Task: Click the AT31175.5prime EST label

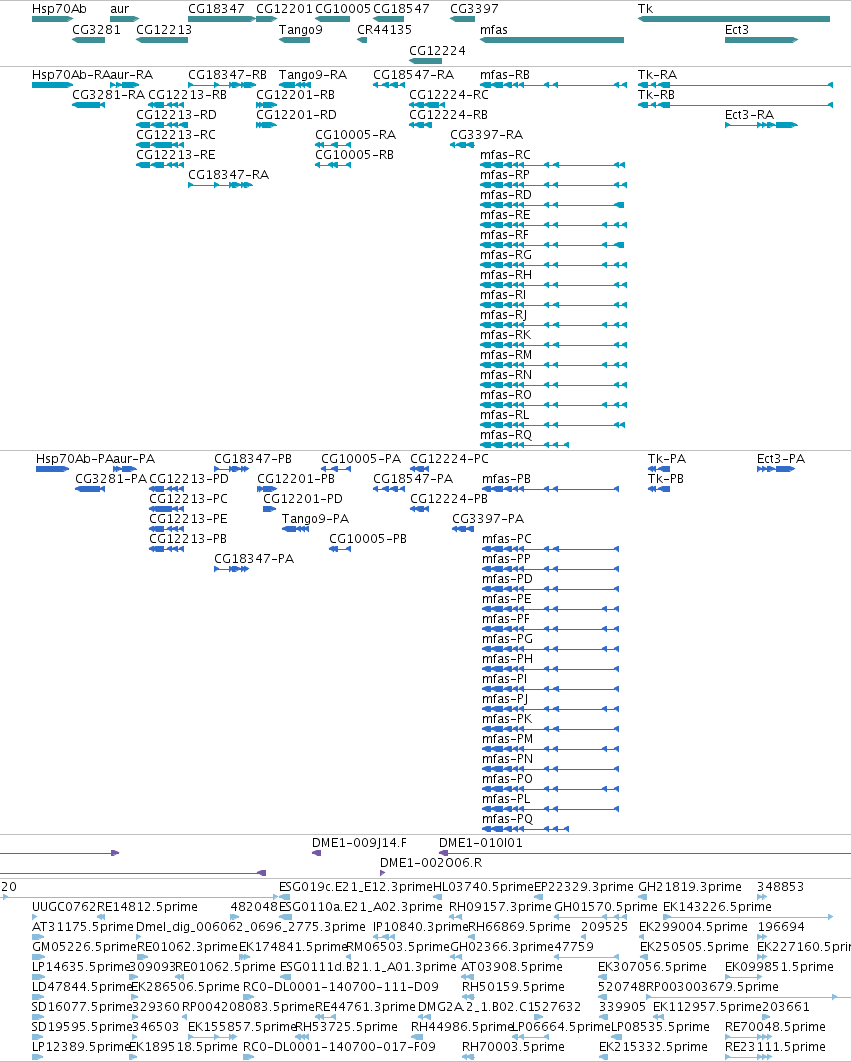Action: click(83, 927)
